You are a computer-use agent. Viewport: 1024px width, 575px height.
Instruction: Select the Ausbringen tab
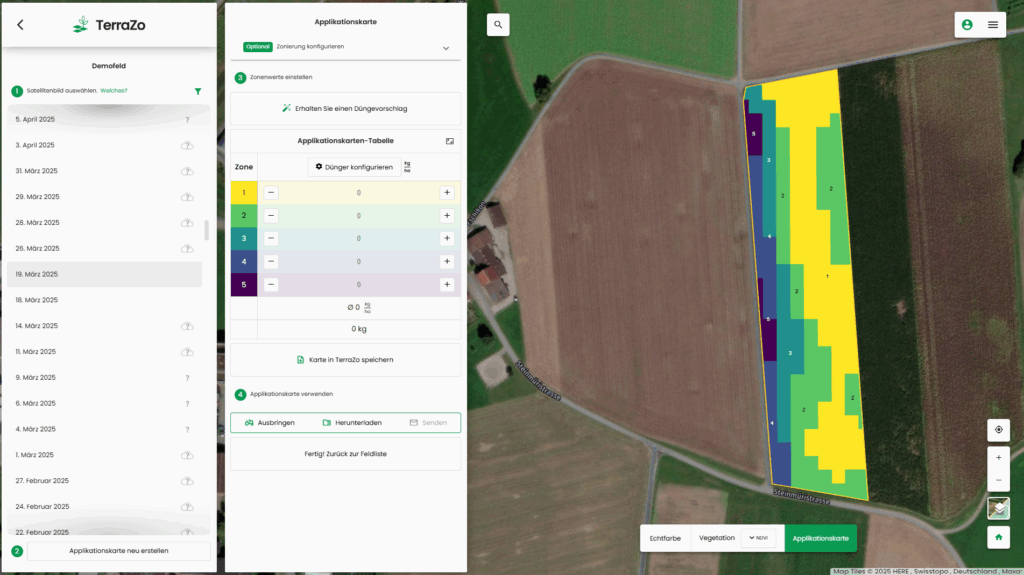click(x=270, y=423)
